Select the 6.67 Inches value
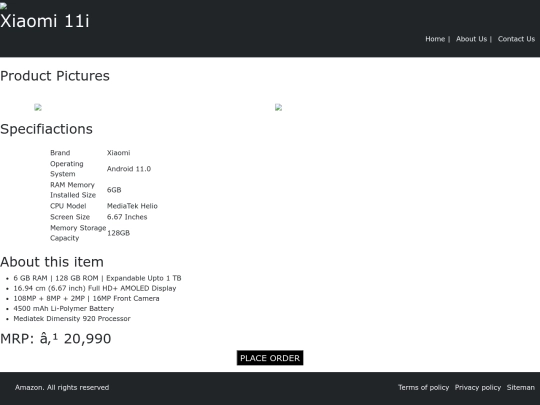 pos(127,217)
